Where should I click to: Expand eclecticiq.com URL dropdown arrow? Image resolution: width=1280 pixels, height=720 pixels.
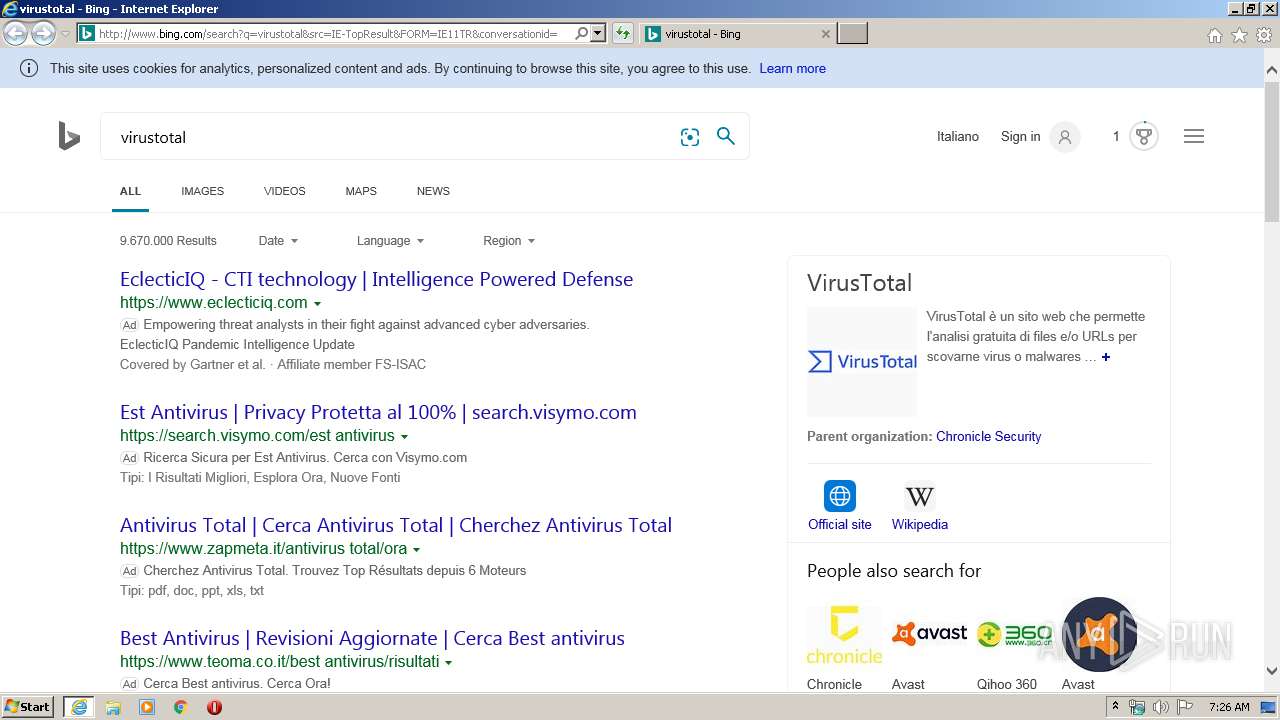[317, 303]
